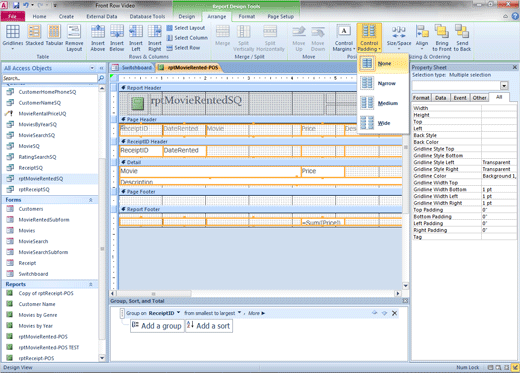Viewport: 520px width, 373px height.
Task: Collapse the Forms group
Action: 91,200
